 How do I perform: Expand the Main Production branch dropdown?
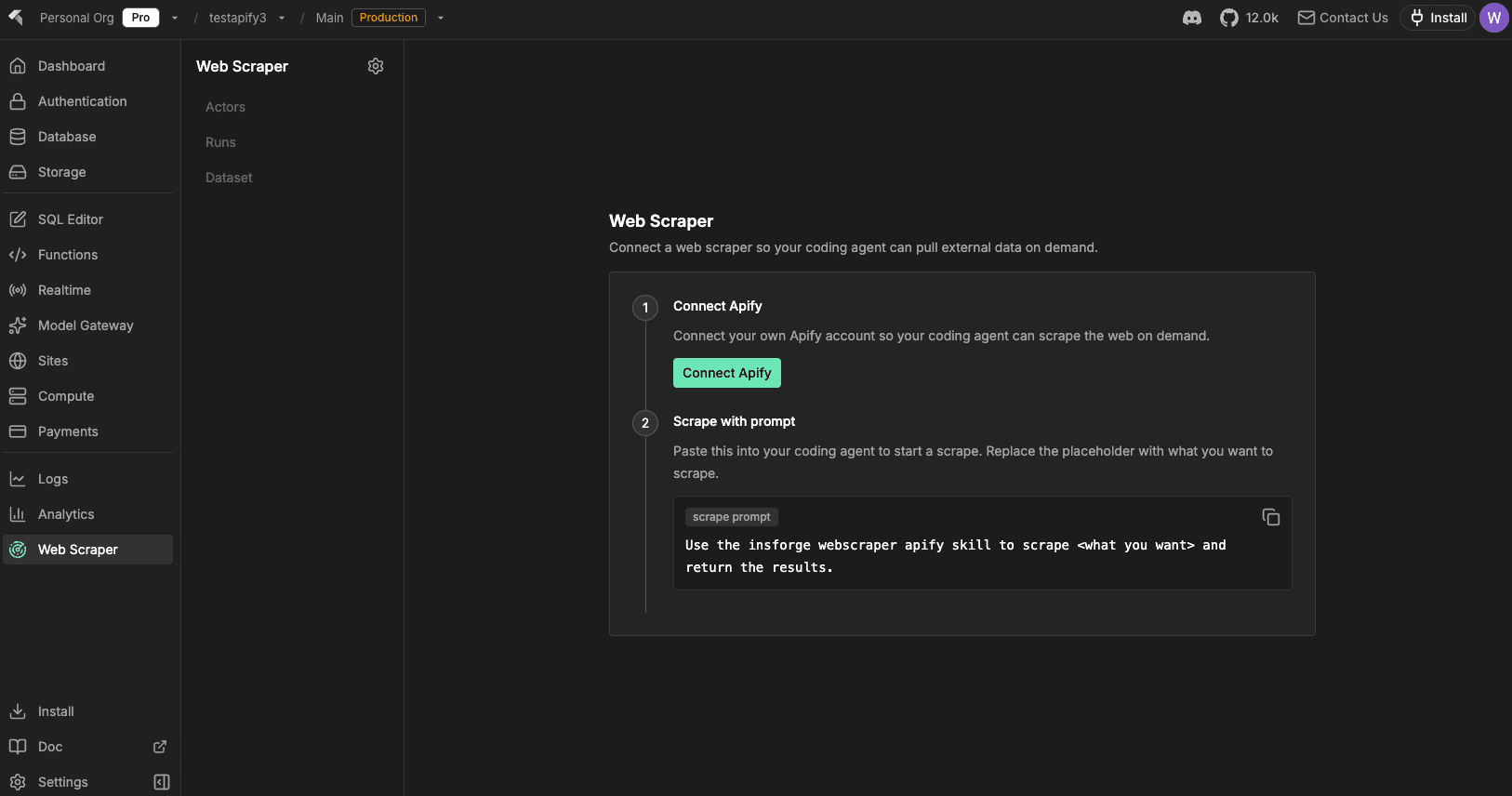pyautogui.click(x=441, y=18)
